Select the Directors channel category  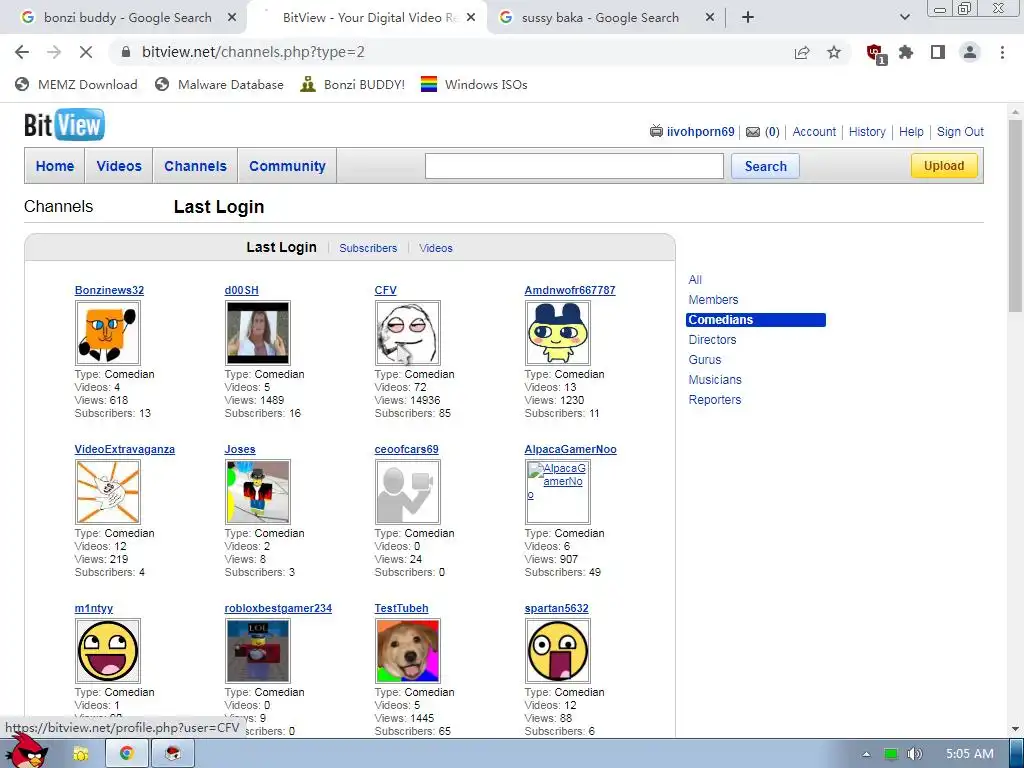pos(712,340)
